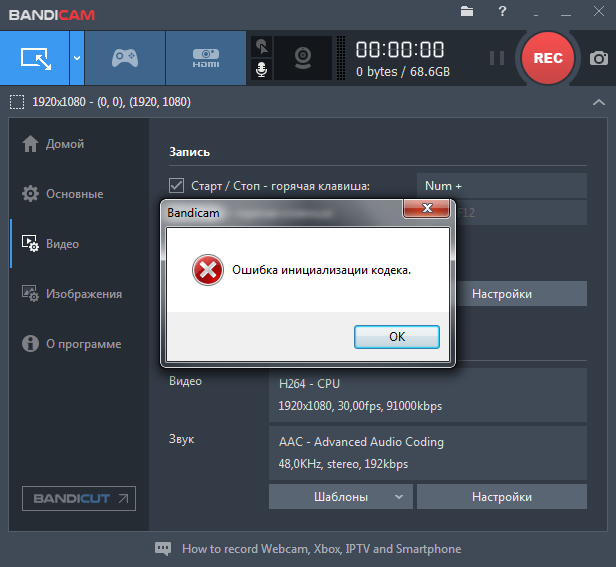Viewport: 616px width, 567px height.
Task: Click the video settings icon in the sidebar
Action: pyautogui.click(x=30, y=244)
